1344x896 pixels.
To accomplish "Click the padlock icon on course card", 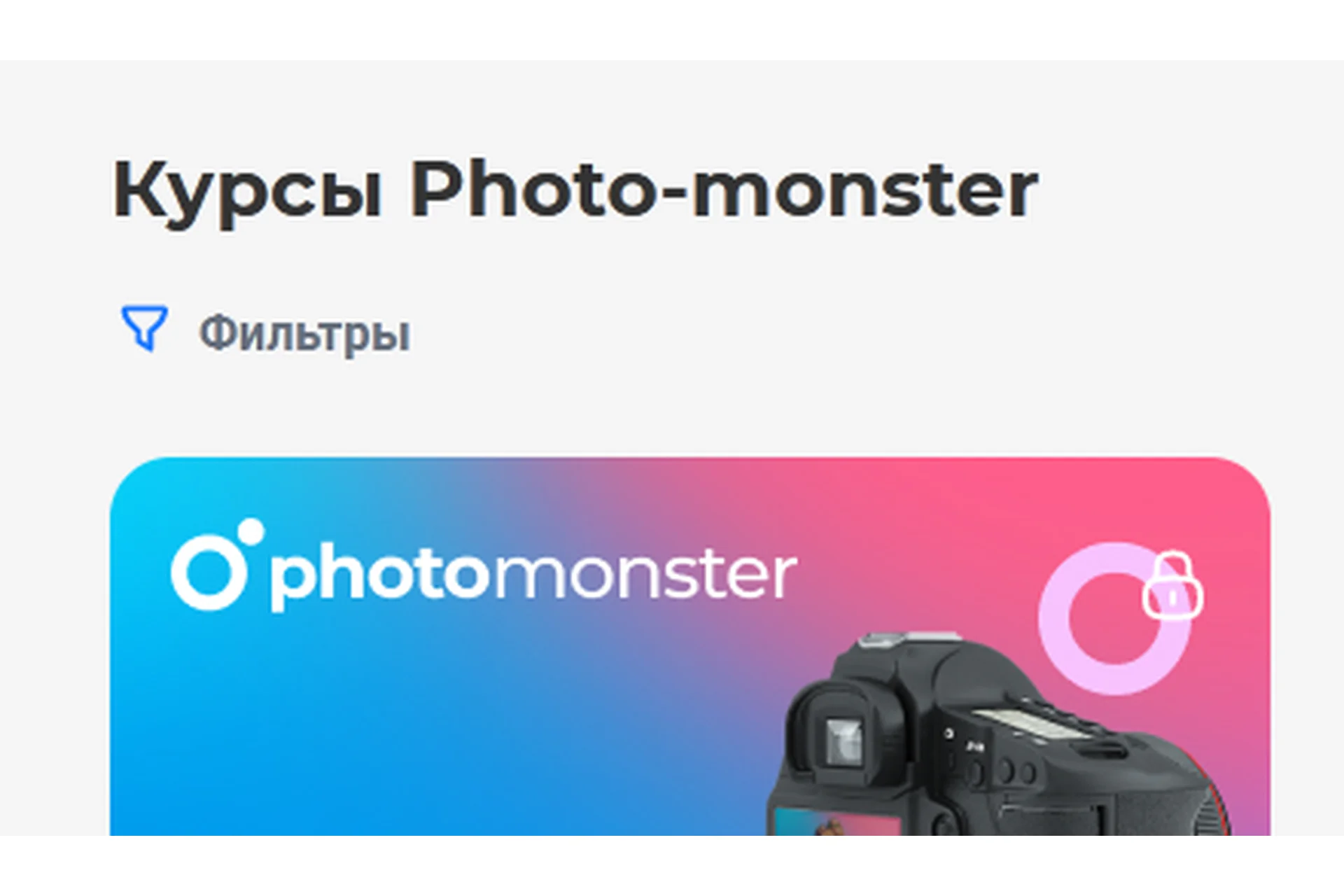I will pos(1172,586).
